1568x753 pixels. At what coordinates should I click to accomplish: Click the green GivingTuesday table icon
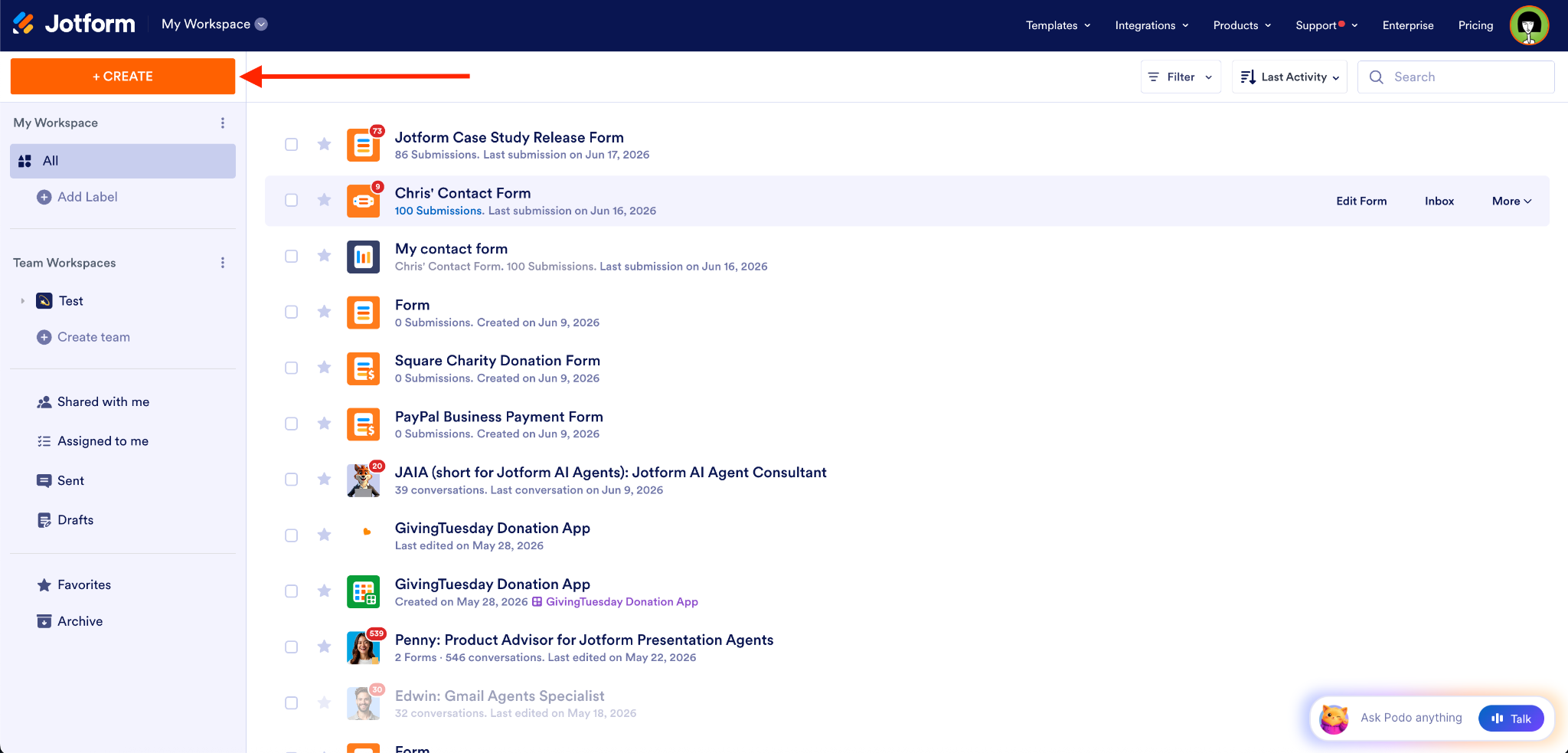pos(364,591)
